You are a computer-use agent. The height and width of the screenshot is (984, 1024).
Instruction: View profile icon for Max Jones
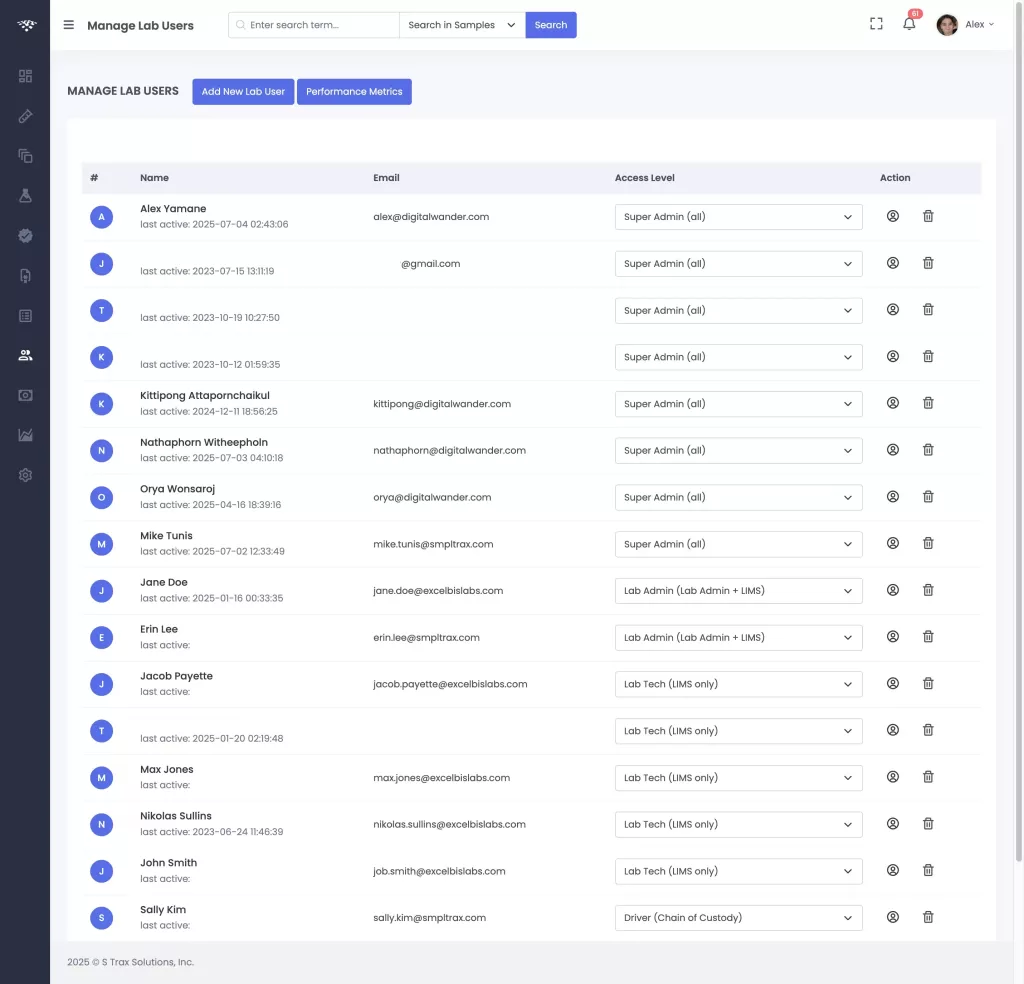coord(892,777)
